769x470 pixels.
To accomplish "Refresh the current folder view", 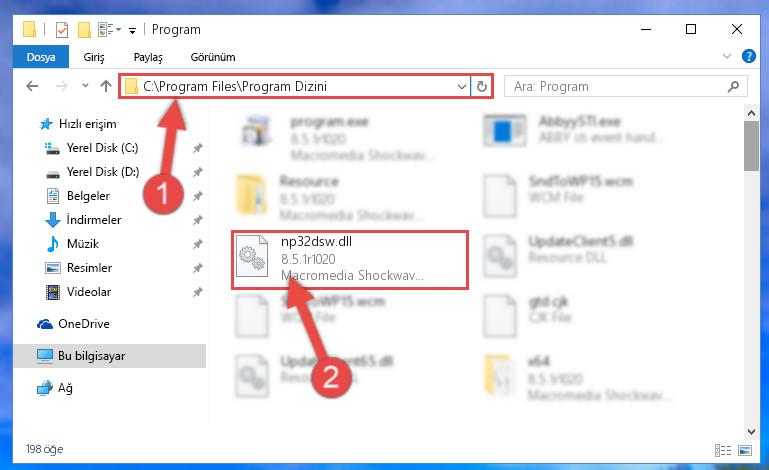I will 482,86.
